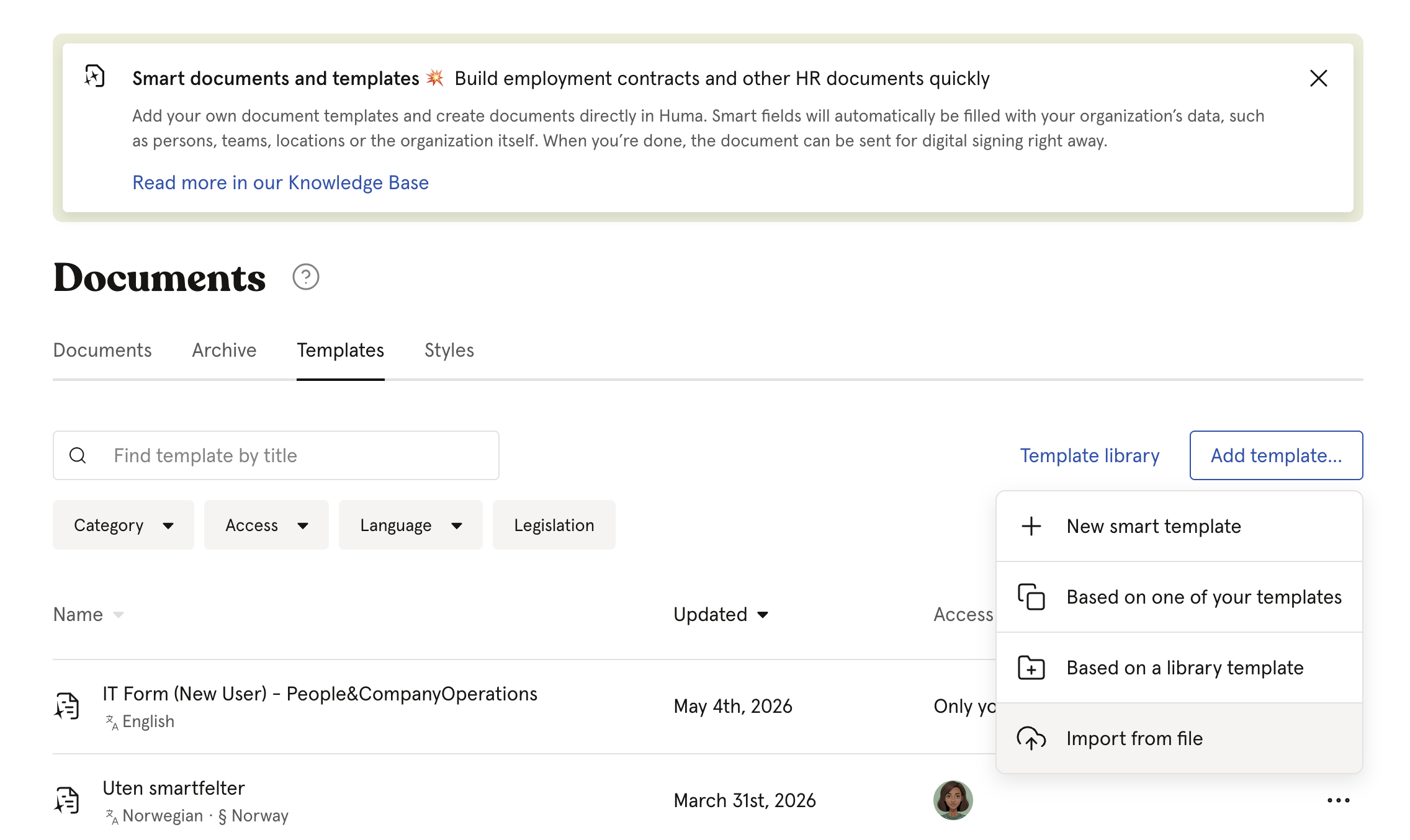
Task: Click the Legislation filter button
Action: (x=554, y=525)
